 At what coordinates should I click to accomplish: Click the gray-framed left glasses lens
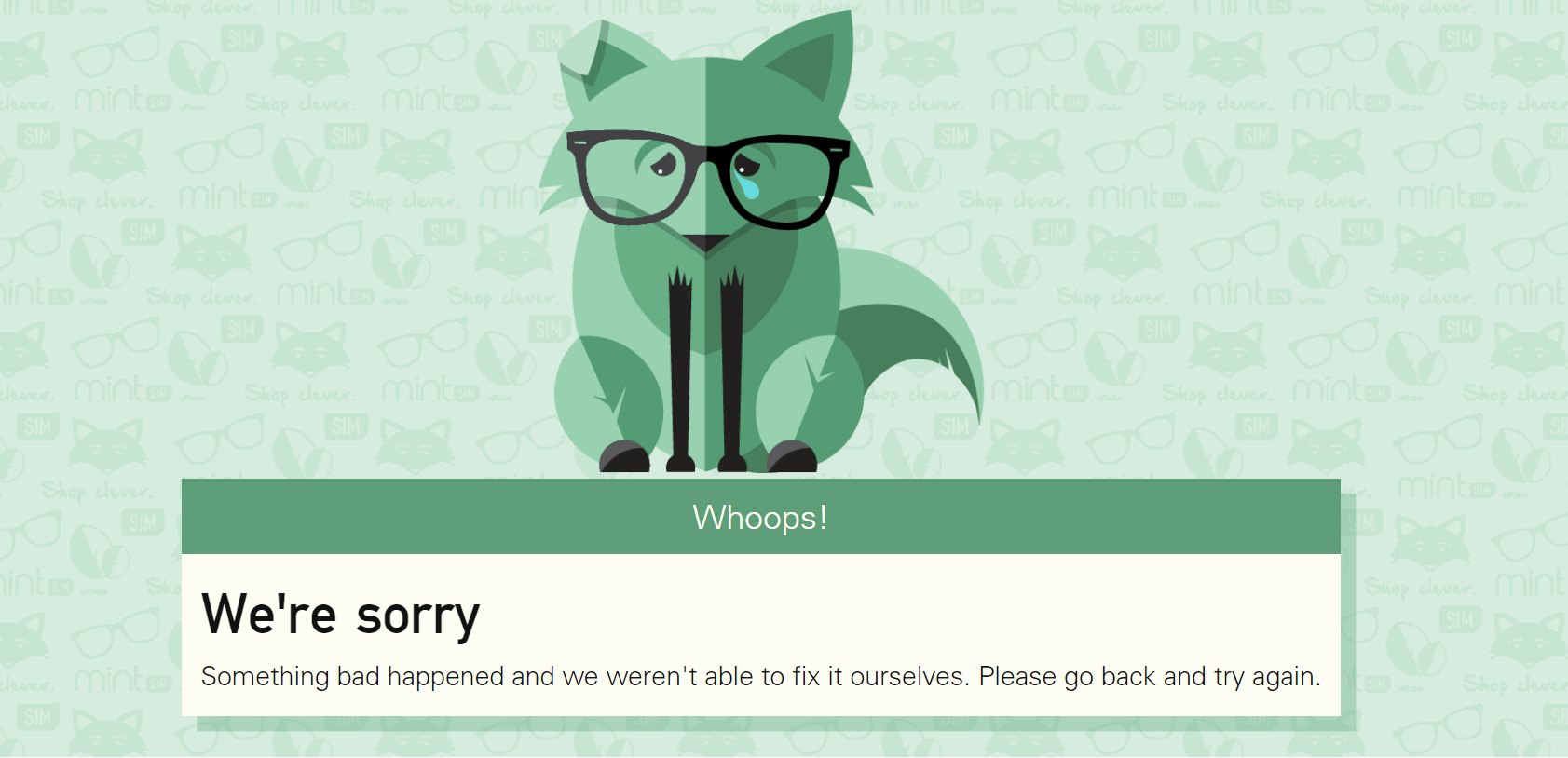(x=639, y=178)
